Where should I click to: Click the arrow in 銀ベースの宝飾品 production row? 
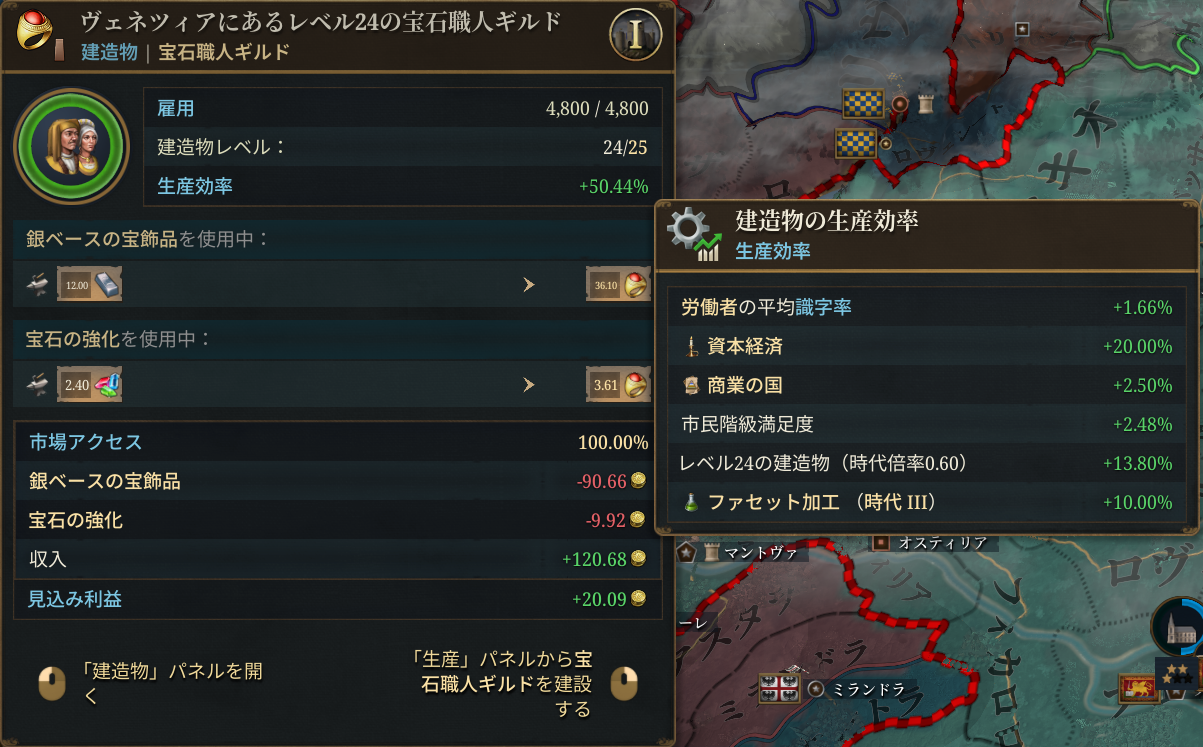coord(529,285)
